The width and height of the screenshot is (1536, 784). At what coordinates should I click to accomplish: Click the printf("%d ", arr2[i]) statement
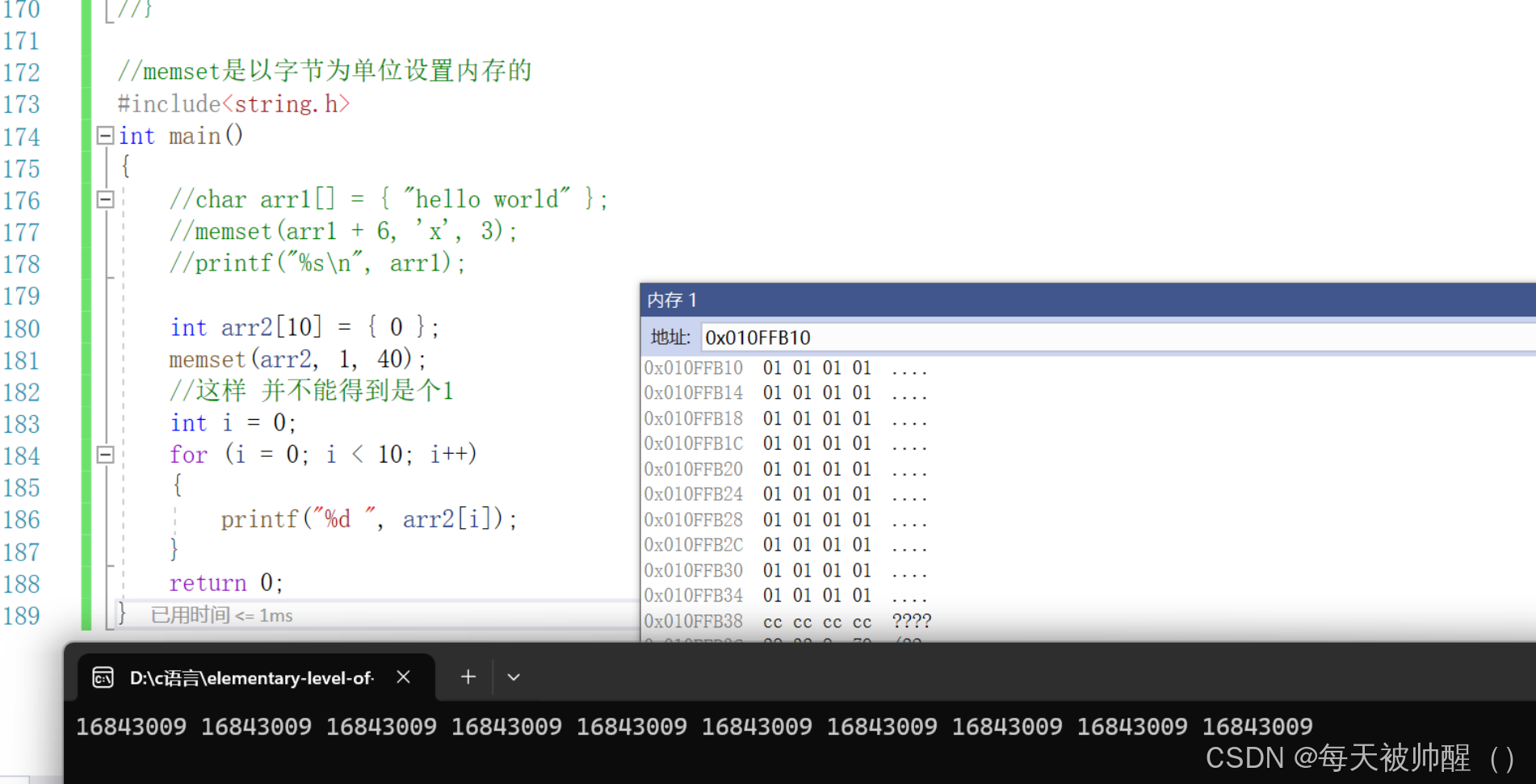369,518
